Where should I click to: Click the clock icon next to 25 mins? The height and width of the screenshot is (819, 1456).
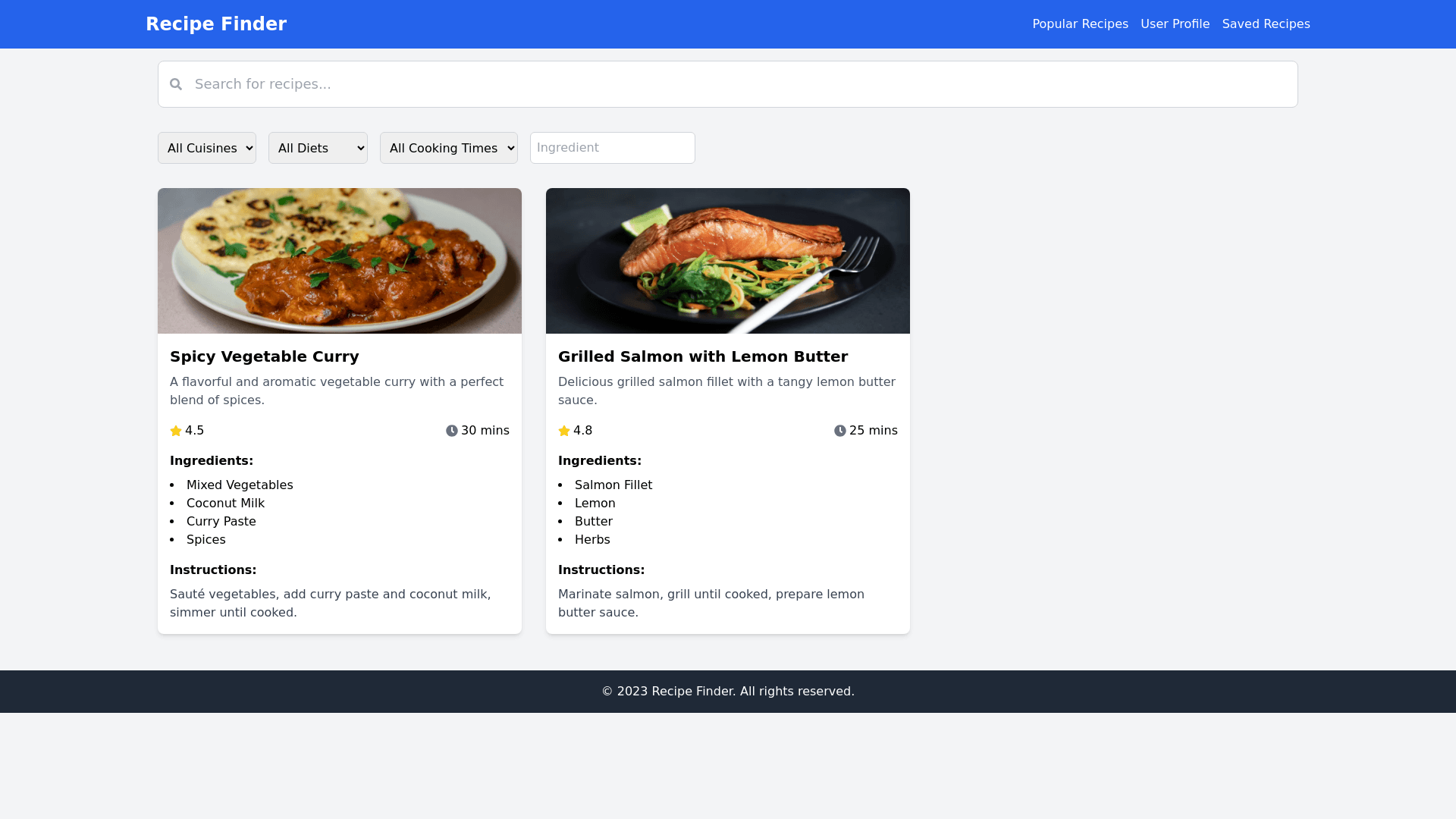point(840,431)
